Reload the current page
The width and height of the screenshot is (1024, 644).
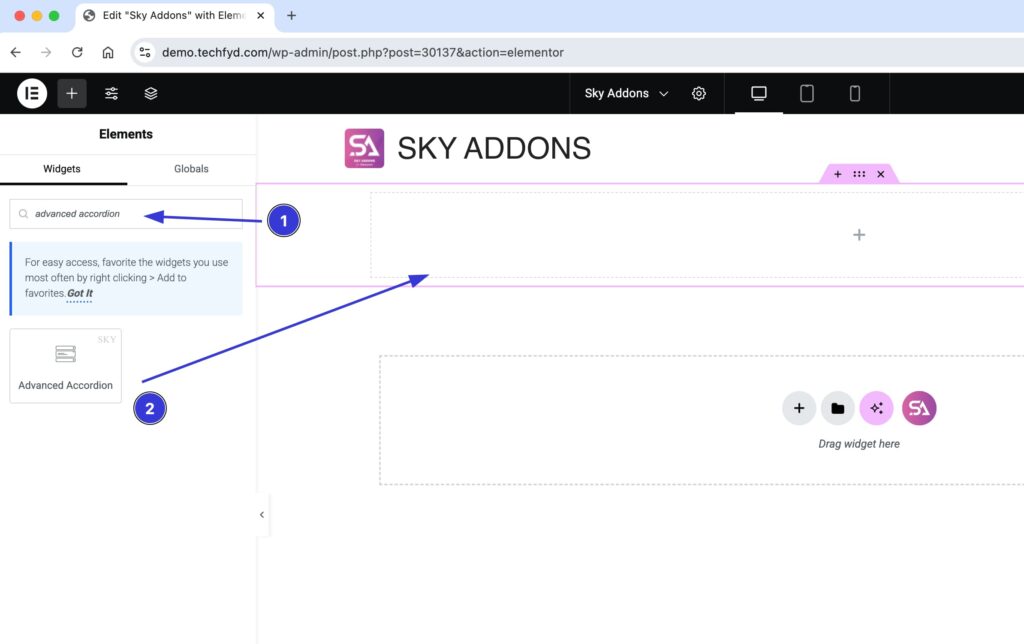coord(77,52)
